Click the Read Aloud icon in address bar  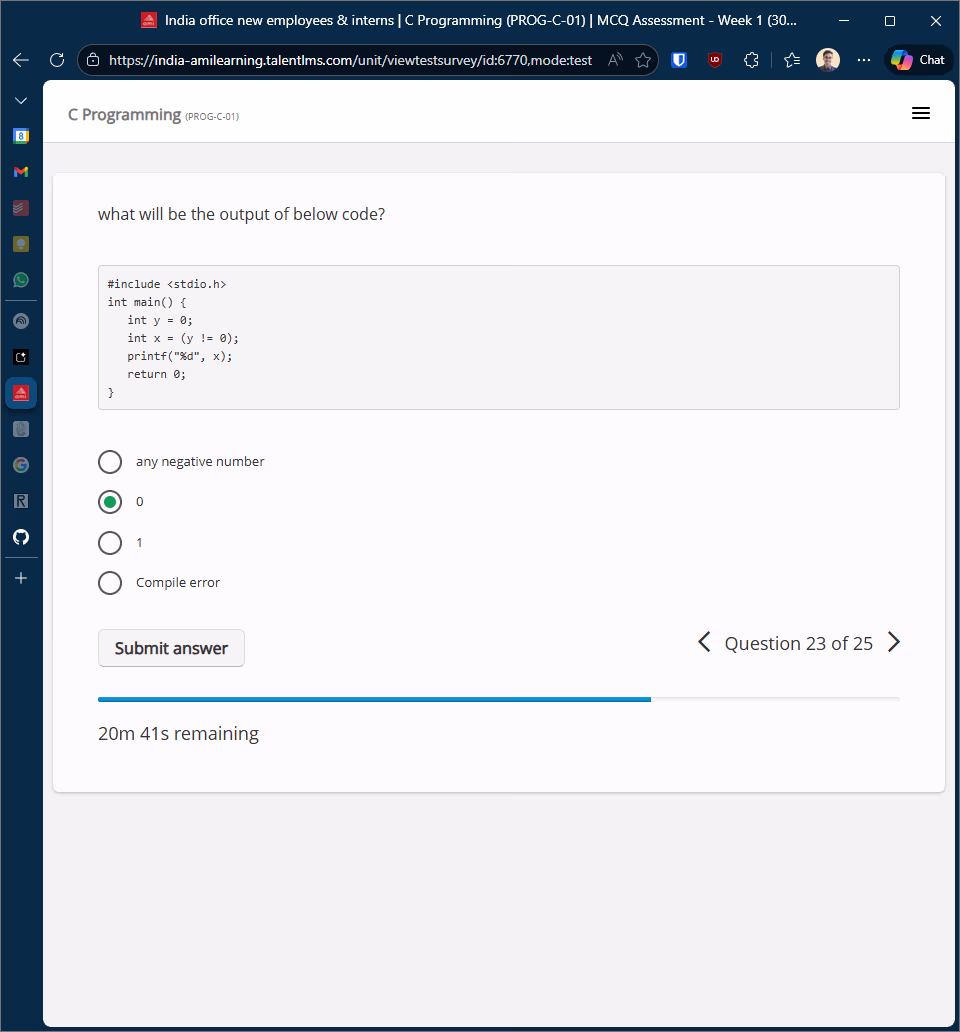[x=615, y=60]
